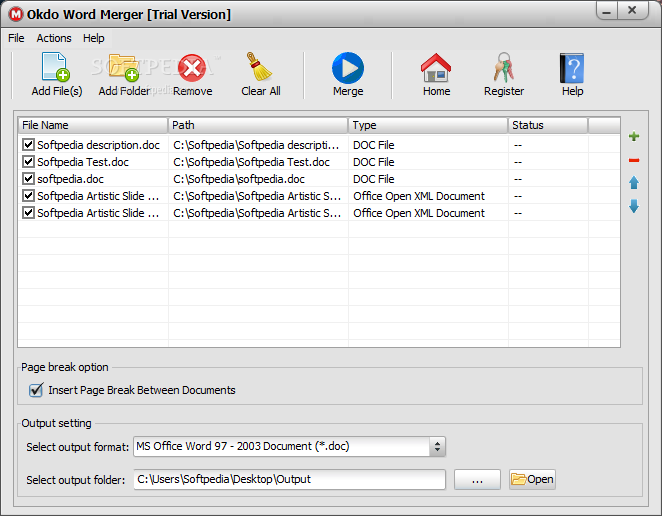Uncheck the softpedia.doc checkbox
Image resolution: width=662 pixels, height=516 pixels.
28,179
